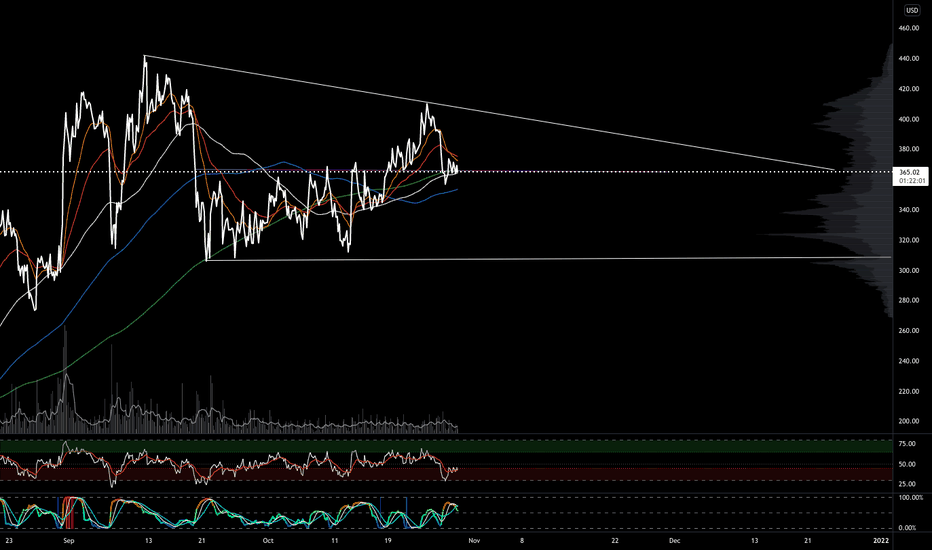Click the 22 date label on time axis
The width and height of the screenshot is (932, 550).
[615, 540]
